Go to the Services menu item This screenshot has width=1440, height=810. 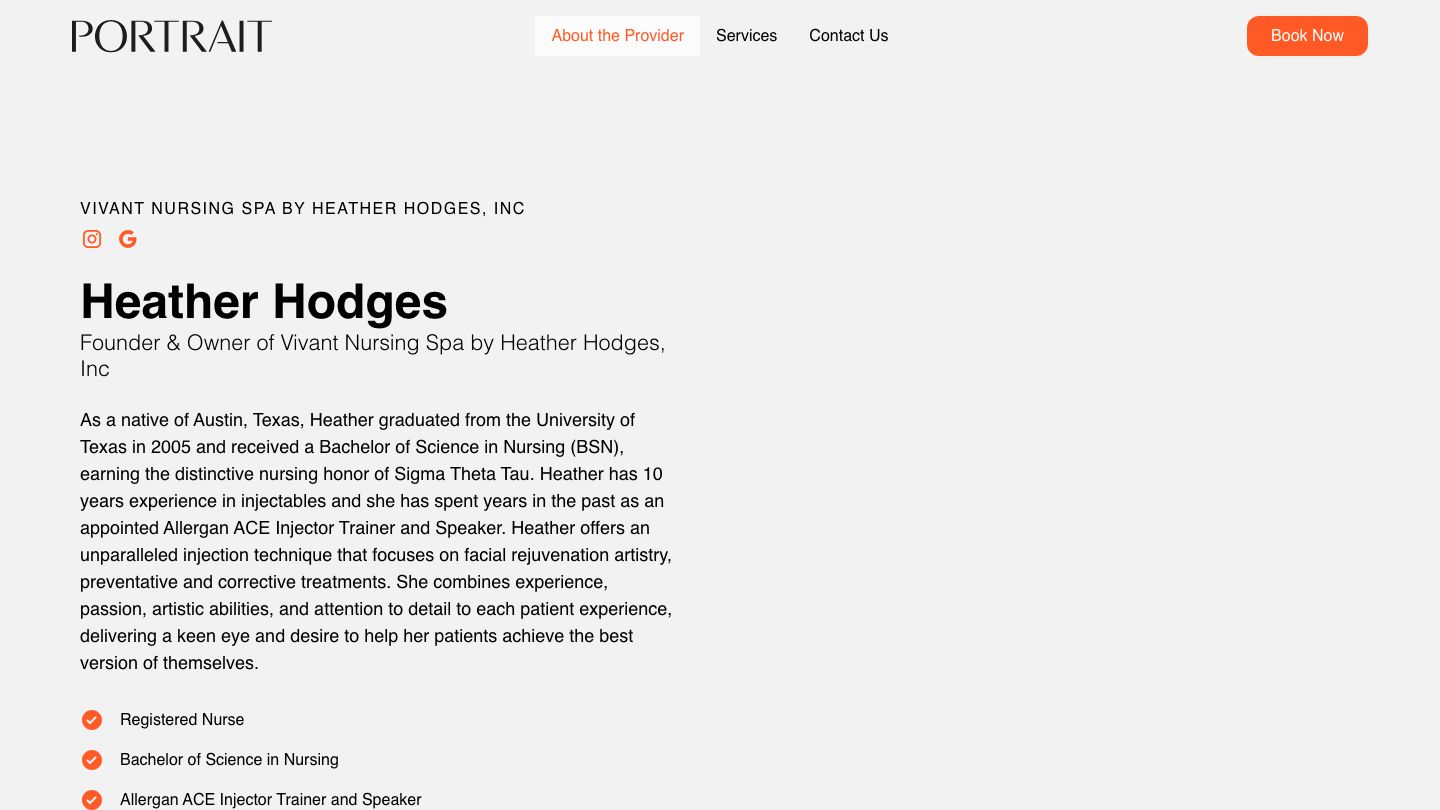point(746,36)
